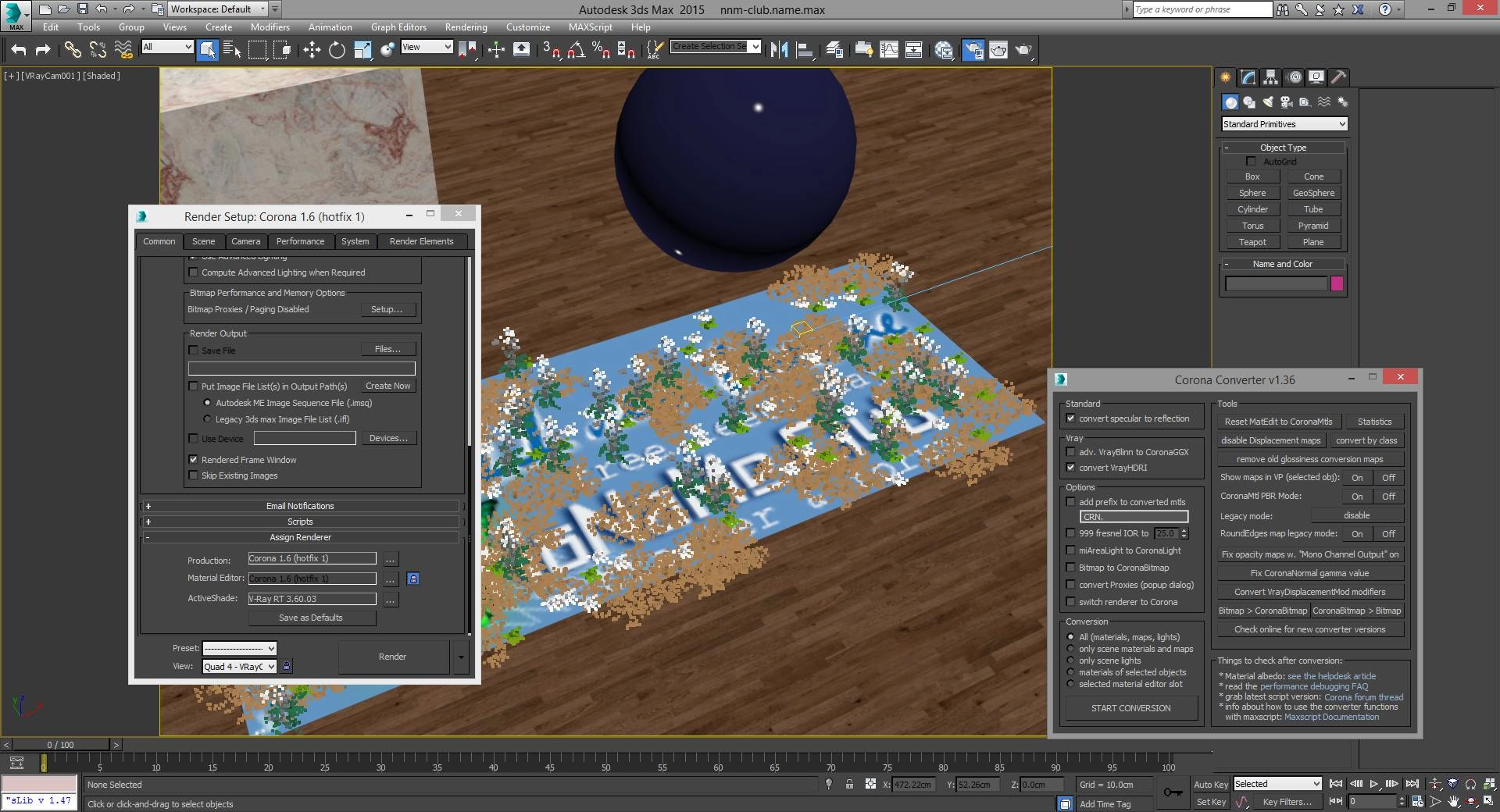Expand the Scripts rollout

pyautogui.click(x=300, y=522)
